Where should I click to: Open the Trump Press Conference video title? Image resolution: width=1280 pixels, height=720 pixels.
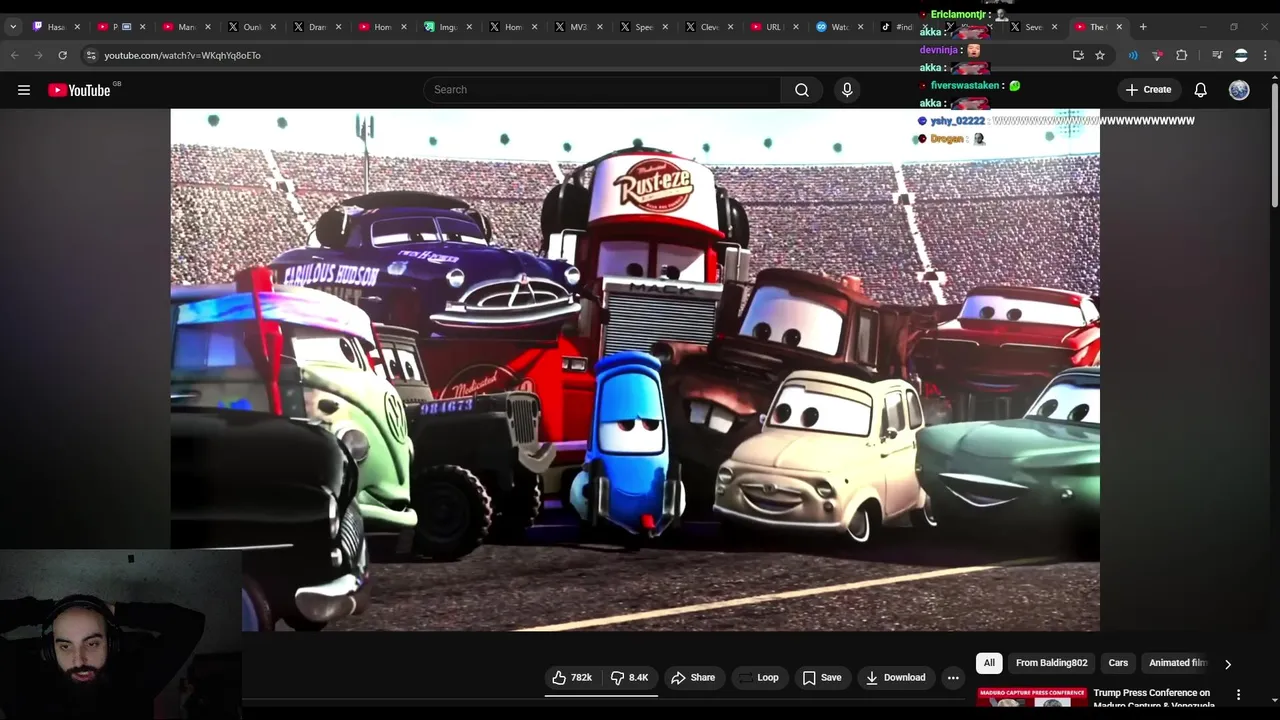1153,698
